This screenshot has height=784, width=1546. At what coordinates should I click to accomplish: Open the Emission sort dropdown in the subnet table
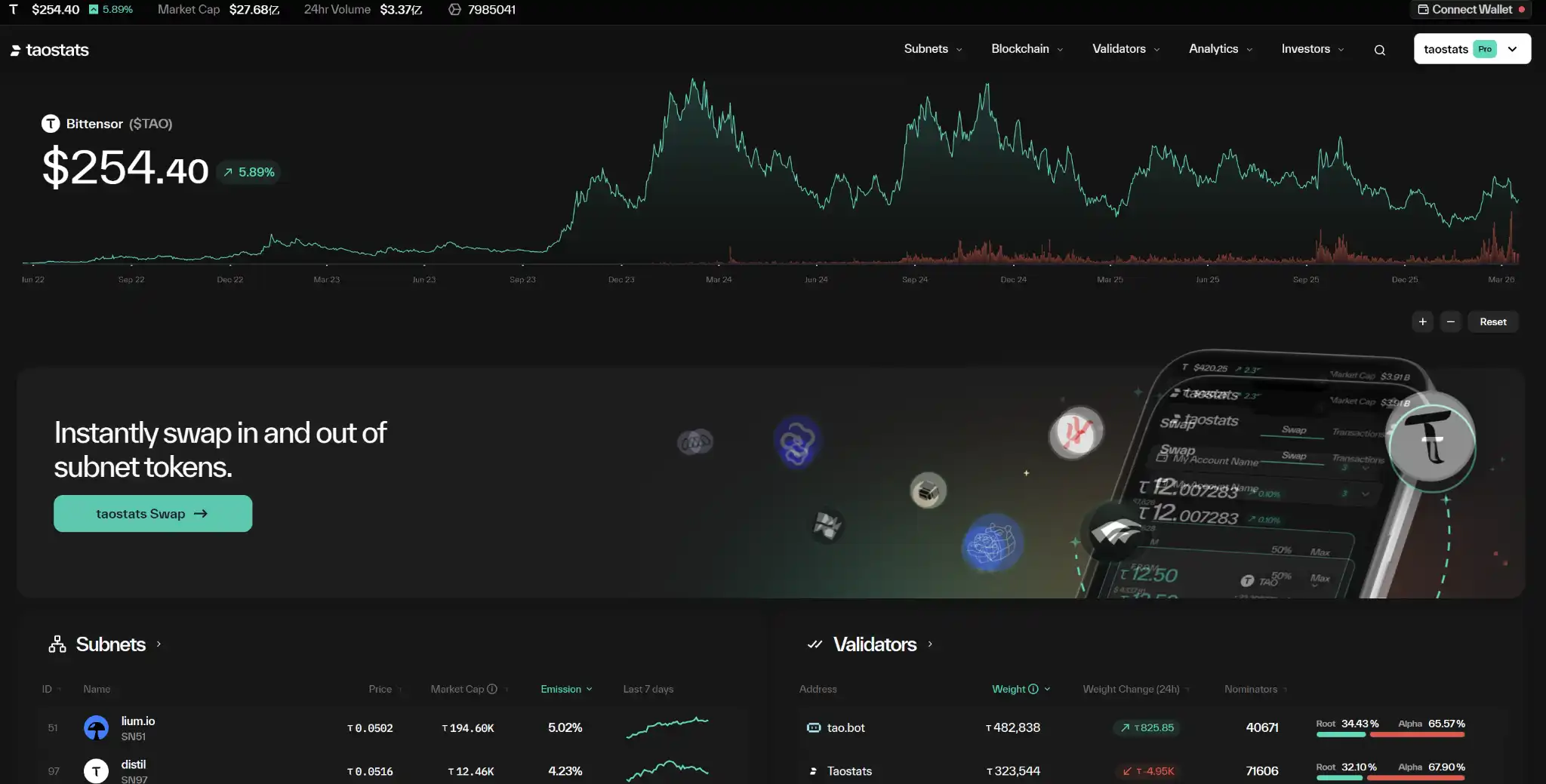(565, 689)
